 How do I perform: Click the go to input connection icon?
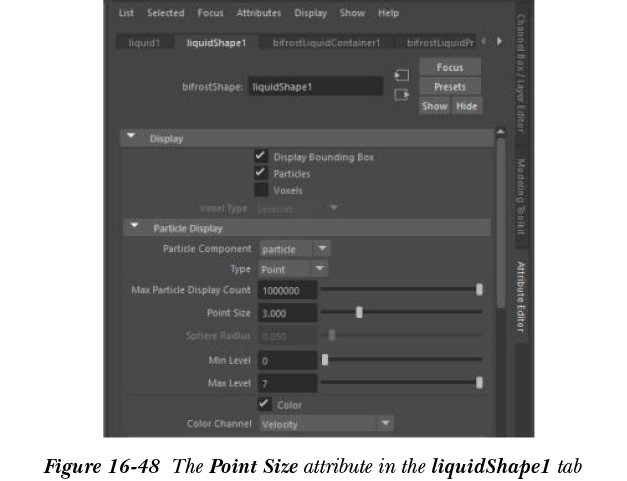402,75
